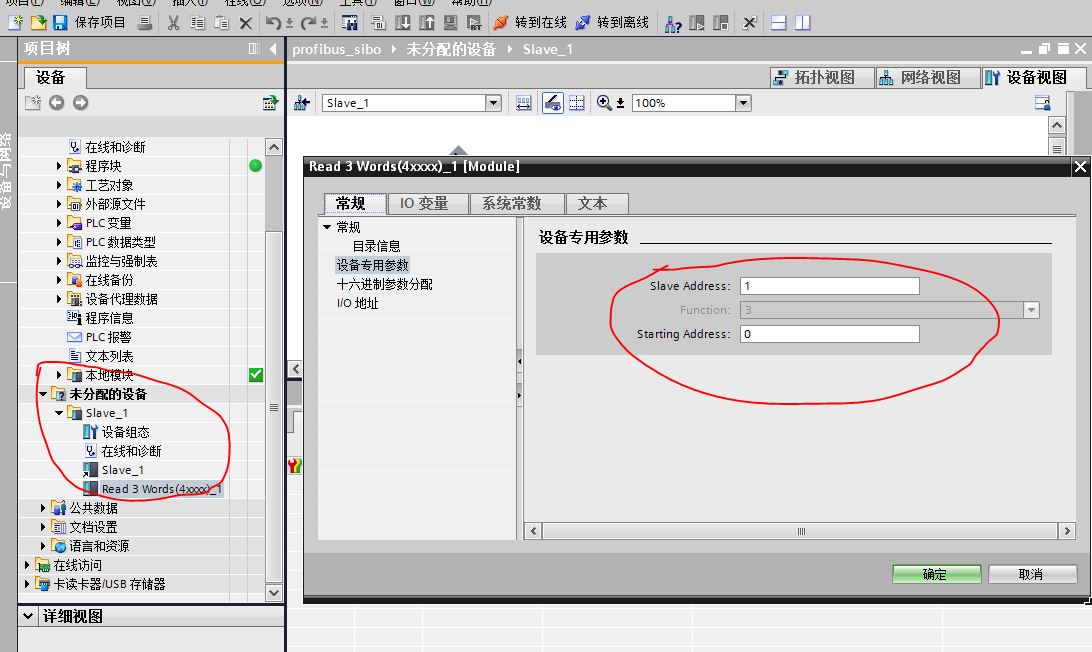Select I/O 地址 in dialog navigation
This screenshot has height=652, width=1092.
(x=358, y=303)
